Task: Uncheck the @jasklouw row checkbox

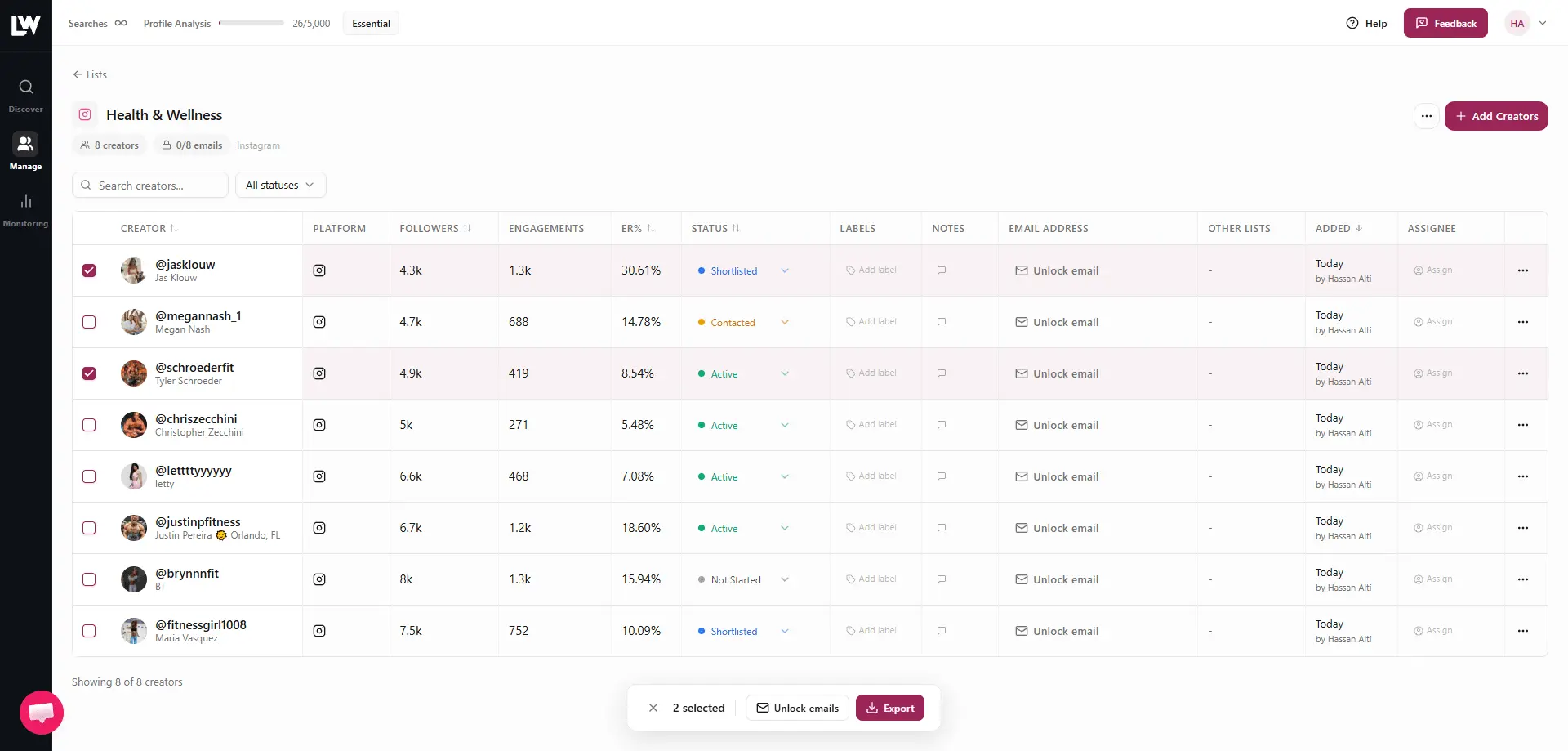Action: point(89,270)
